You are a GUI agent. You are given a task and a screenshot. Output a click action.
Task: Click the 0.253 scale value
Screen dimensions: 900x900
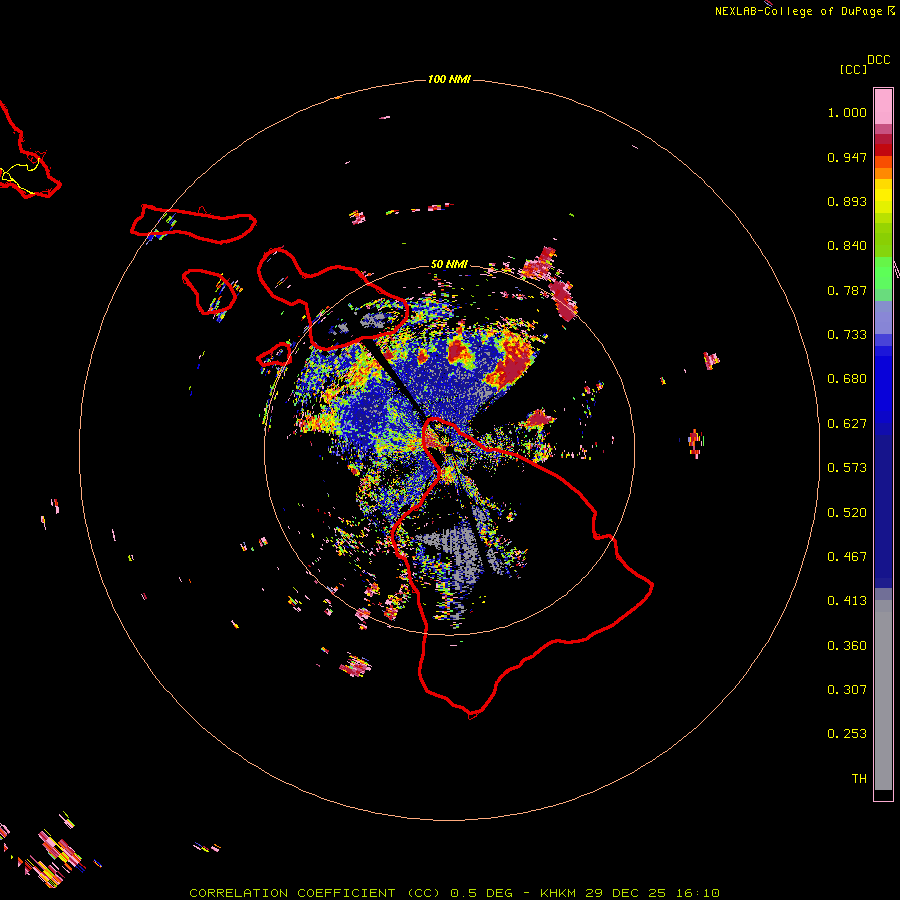pos(847,734)
